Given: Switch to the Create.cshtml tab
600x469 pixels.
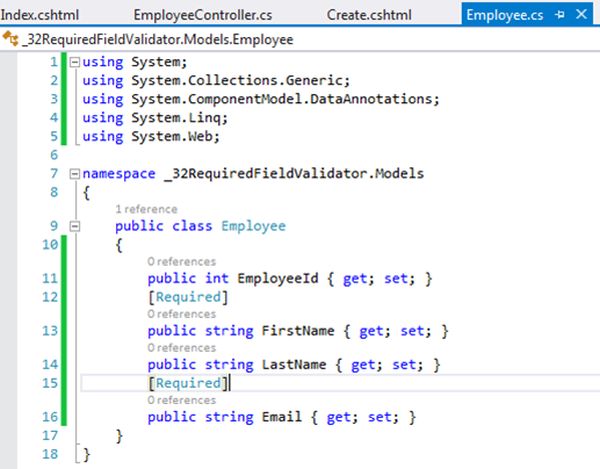Looking at the screenshot, I should coord(369,15).
